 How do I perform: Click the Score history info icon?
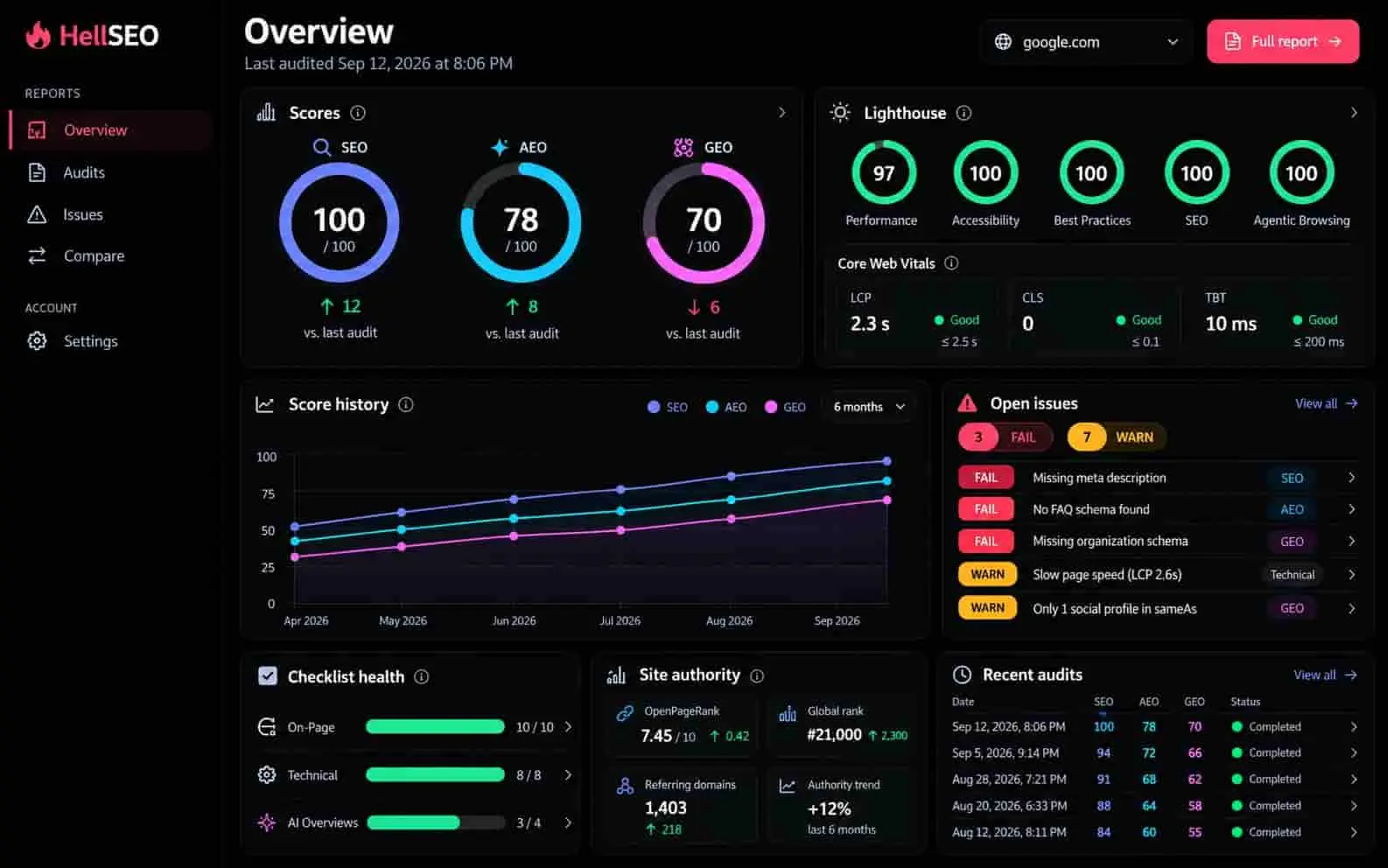[406, 404]
